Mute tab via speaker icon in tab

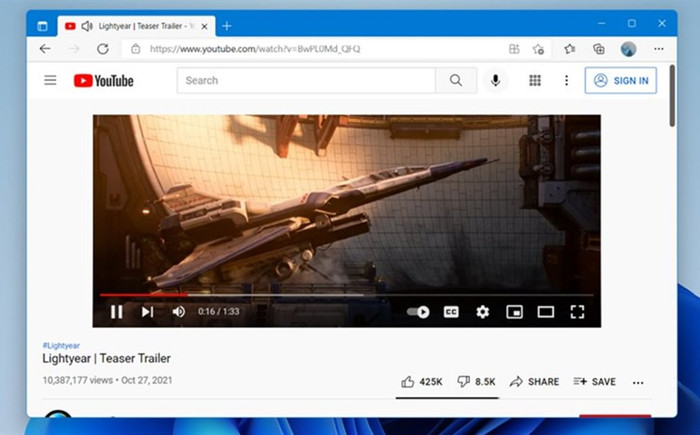pos(87,26)
